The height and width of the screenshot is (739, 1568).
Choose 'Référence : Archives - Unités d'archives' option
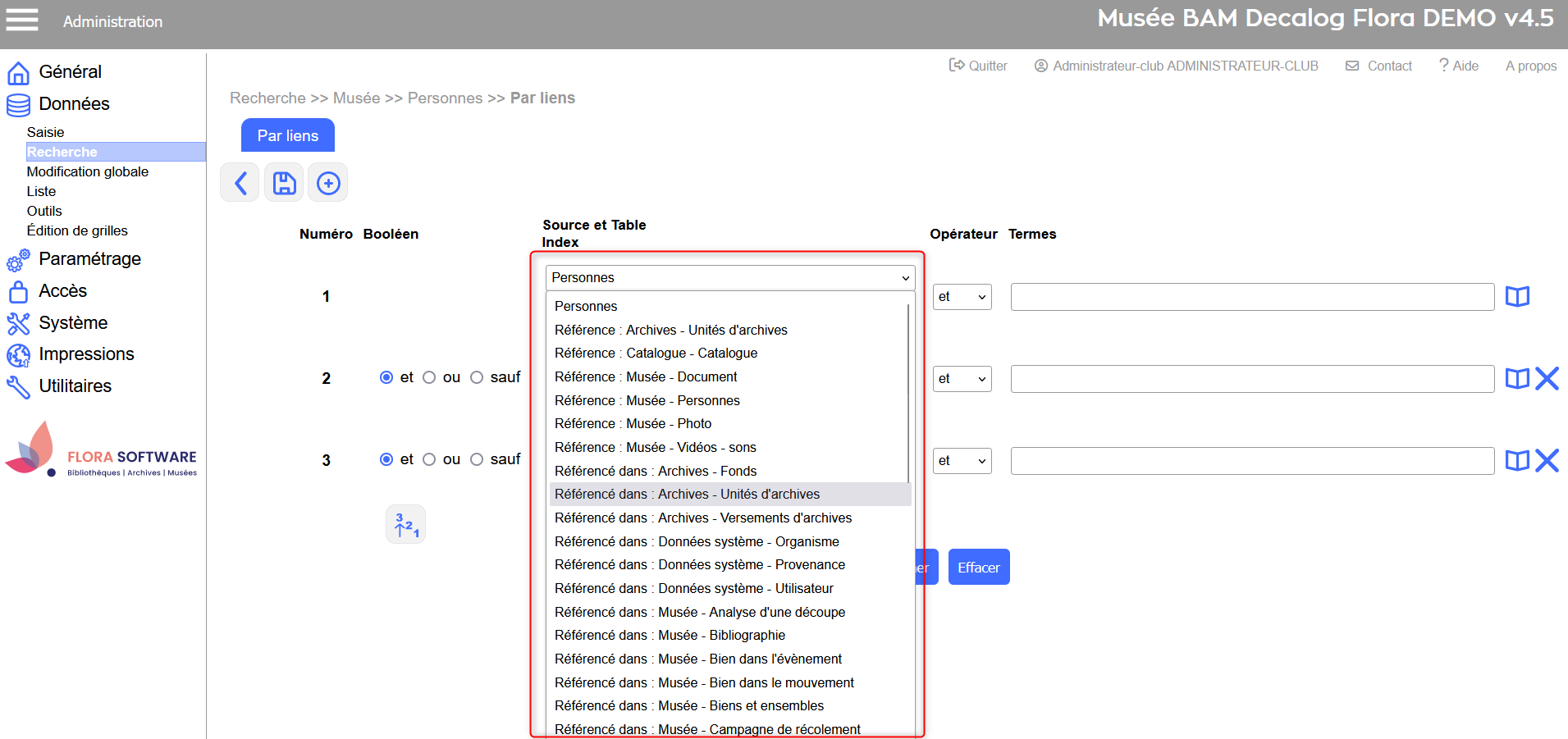pyautogui.click(x=729, y=330)
